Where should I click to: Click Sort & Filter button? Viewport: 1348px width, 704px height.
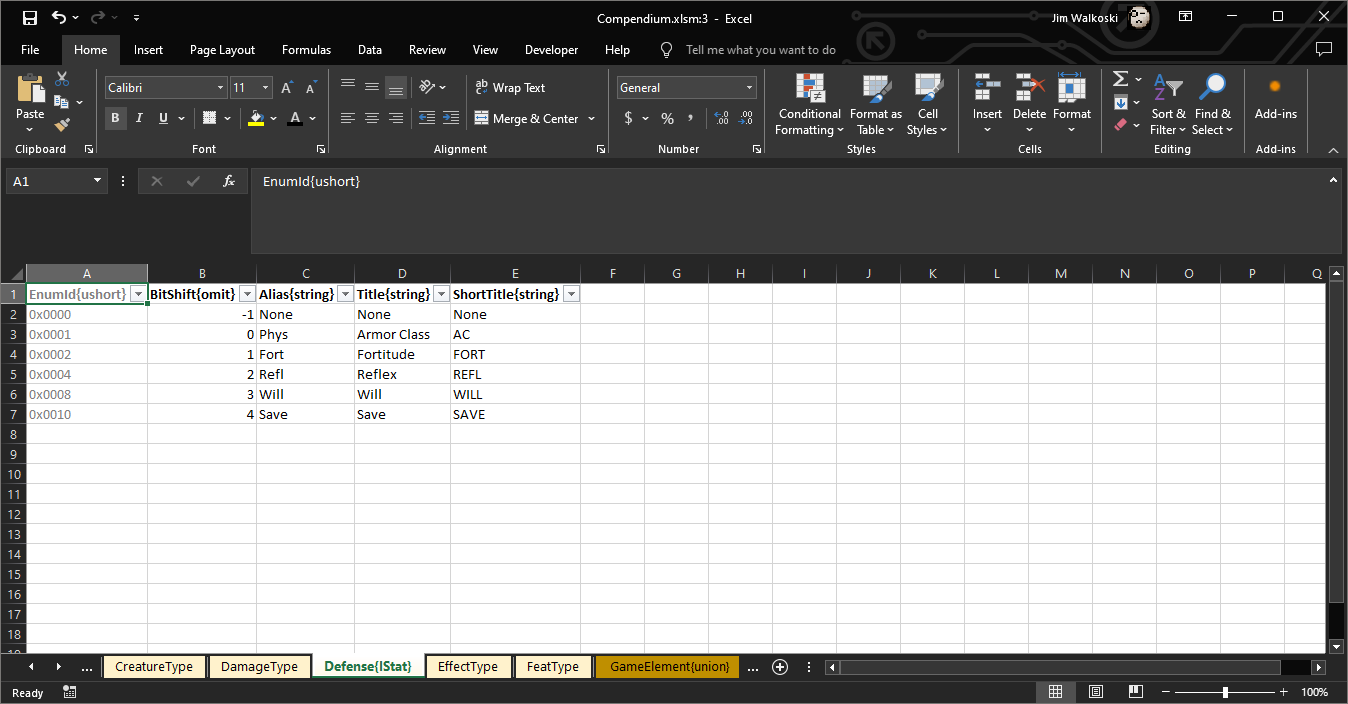pyautogui.click(x=1168, y=105)
